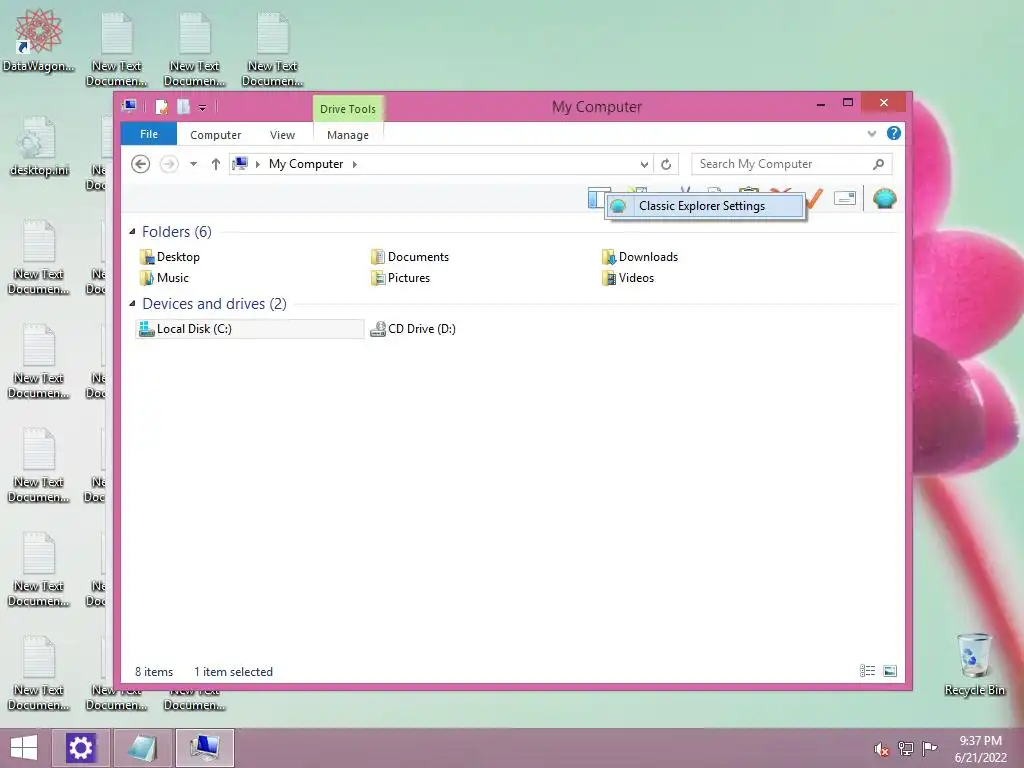Expand the address bar history dropdown
The width and height of the screenshot is (1024, 768).
point(644,164)
